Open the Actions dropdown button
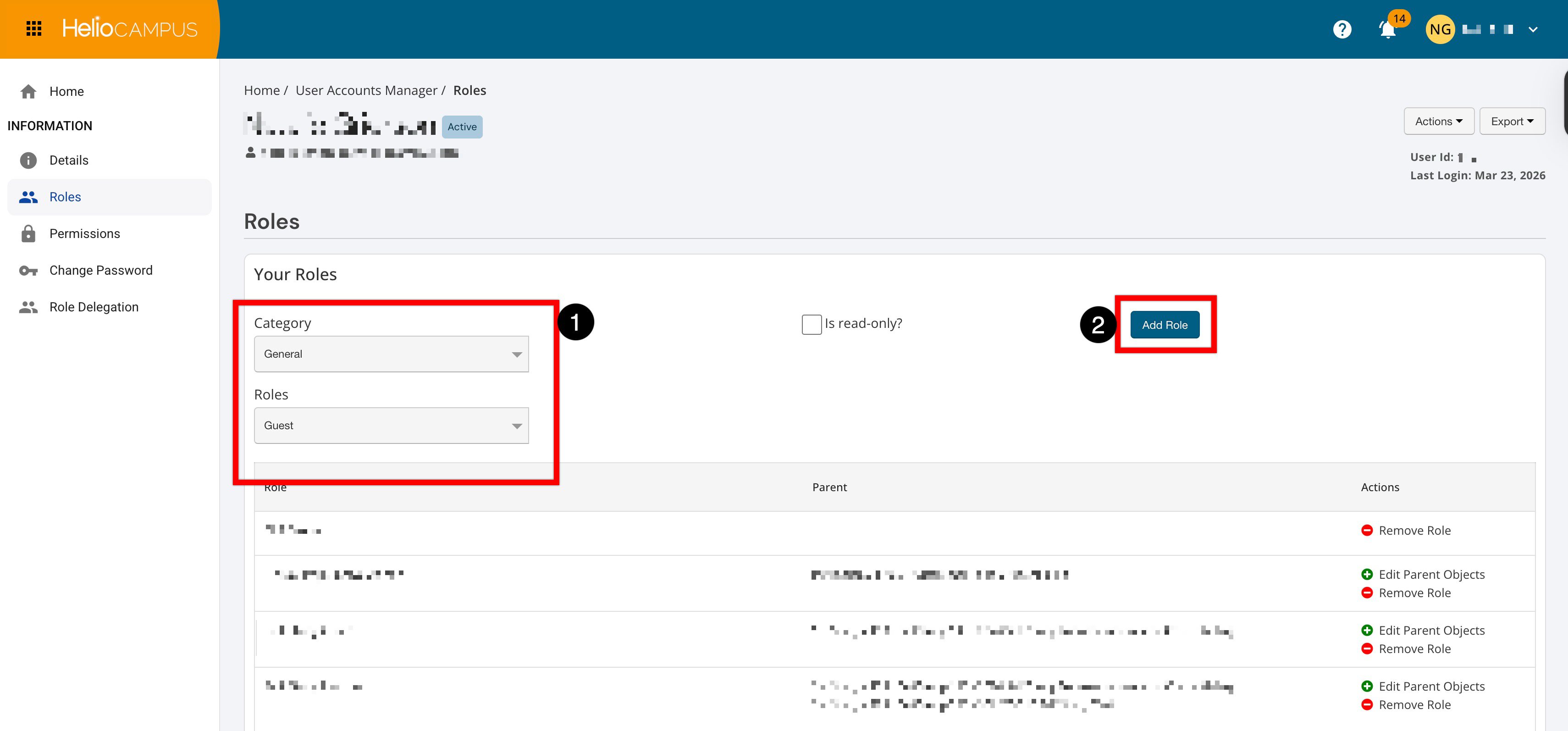The image size is (1568, 731). point(1438,121)
